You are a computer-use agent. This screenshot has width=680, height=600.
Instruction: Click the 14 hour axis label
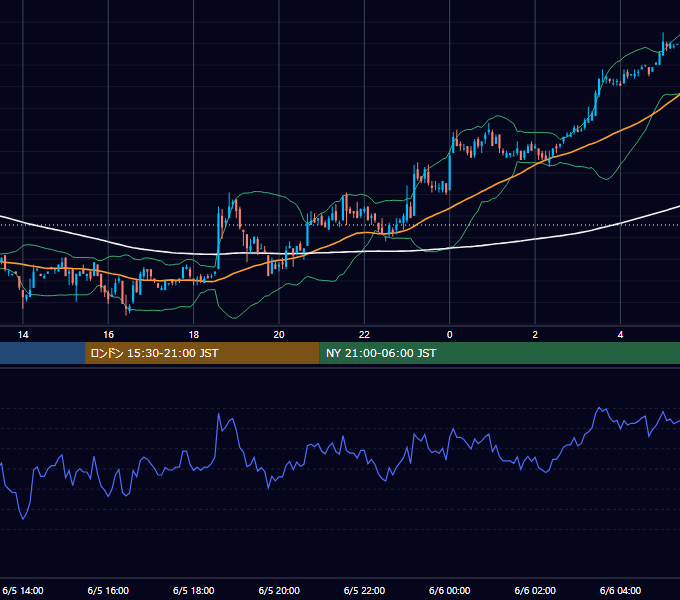point(23,335)
